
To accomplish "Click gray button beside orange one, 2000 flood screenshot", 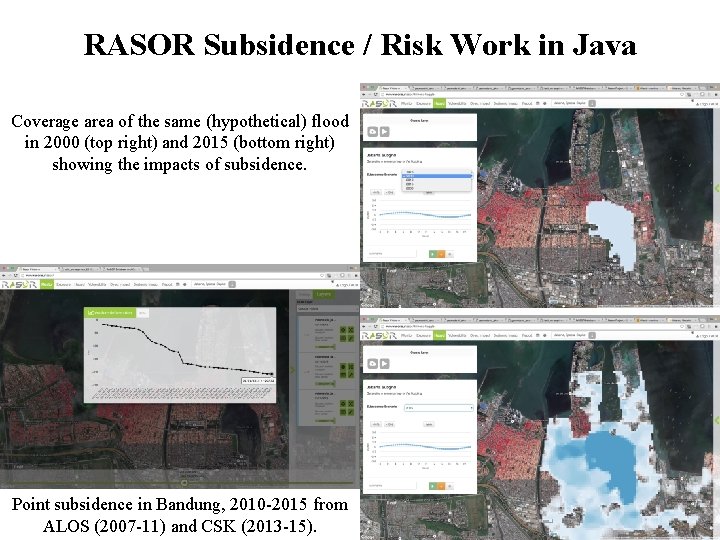I will [x=450, y=253].
